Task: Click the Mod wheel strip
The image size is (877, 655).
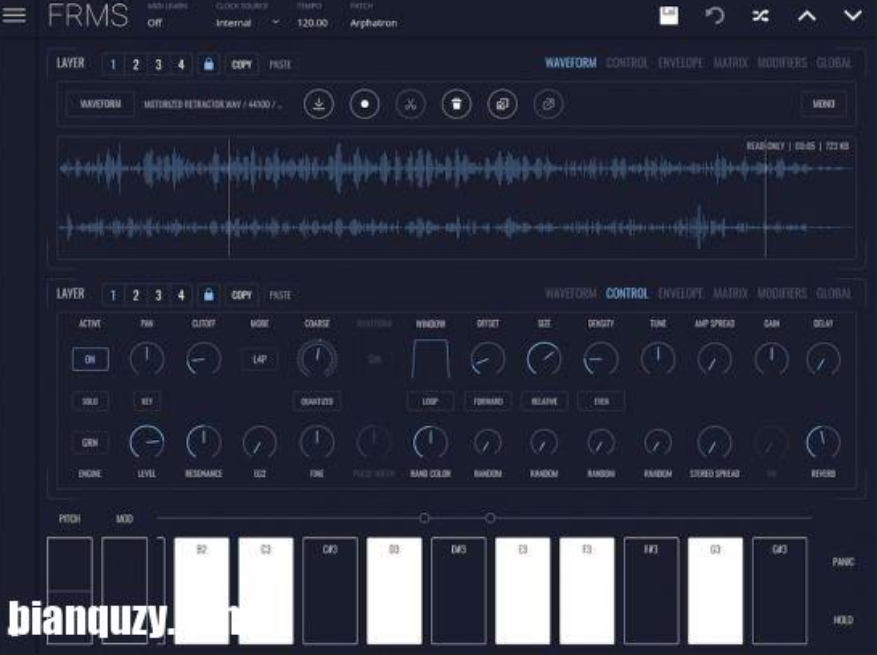Action: point(125,590)
